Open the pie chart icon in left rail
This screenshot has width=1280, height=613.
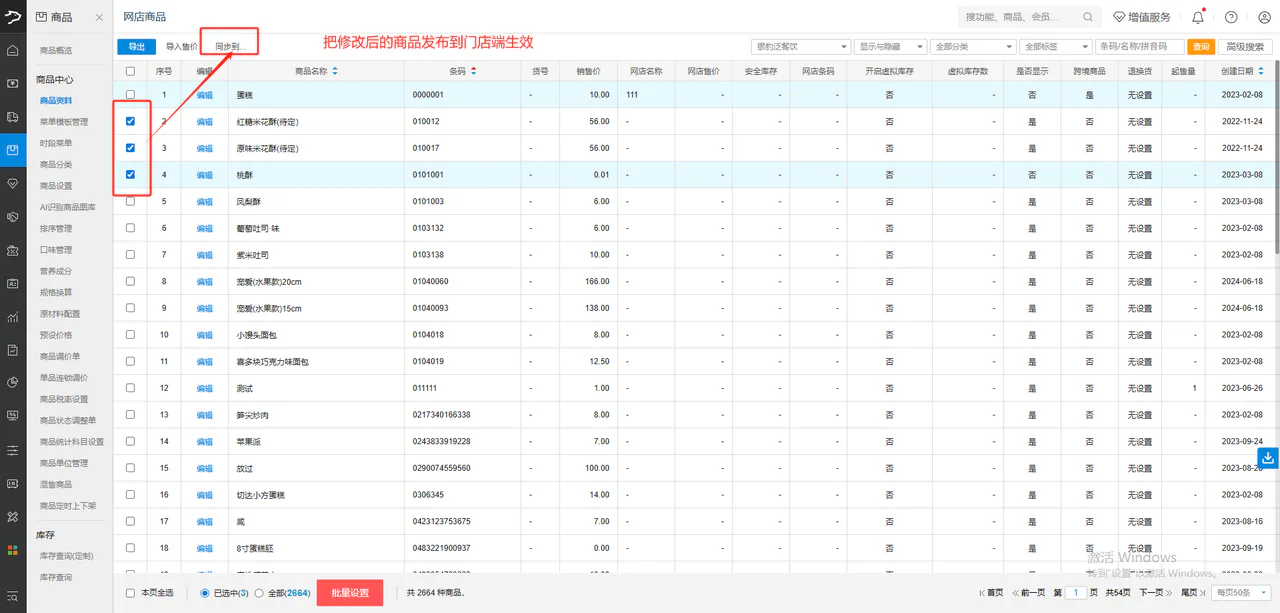click(x=13, y=382)
